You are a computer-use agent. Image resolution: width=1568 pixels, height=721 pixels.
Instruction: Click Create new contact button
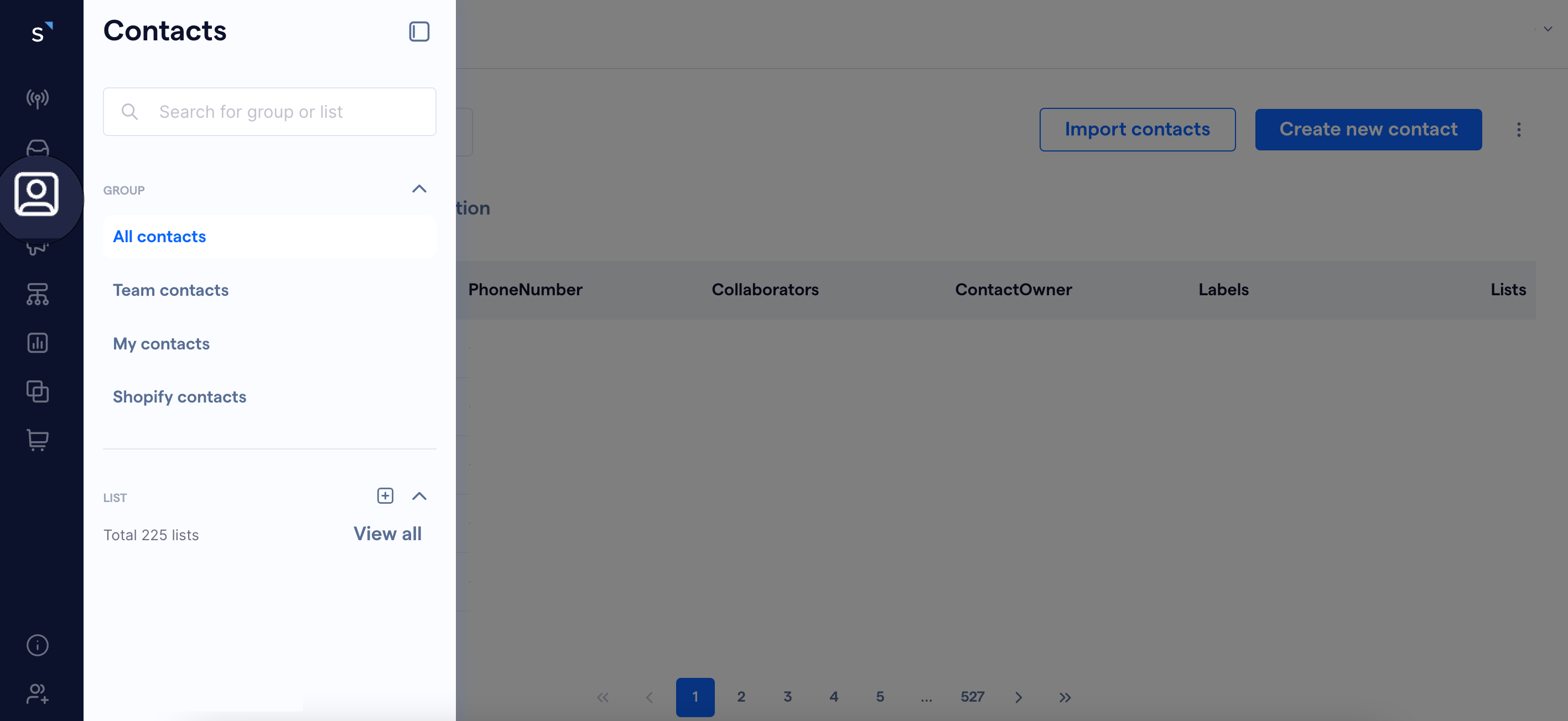pos(1368,129)
